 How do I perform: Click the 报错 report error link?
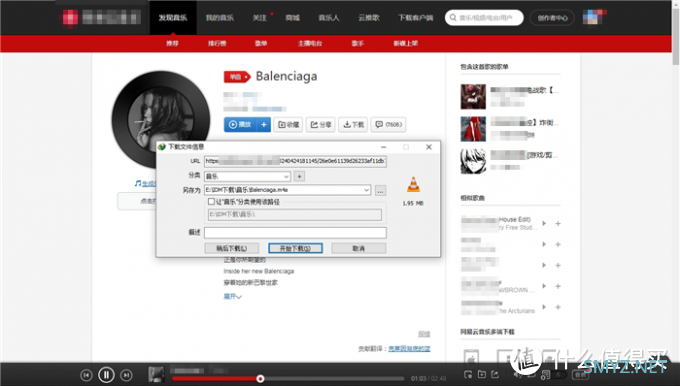pyautogui.click(x=424, y=334)
